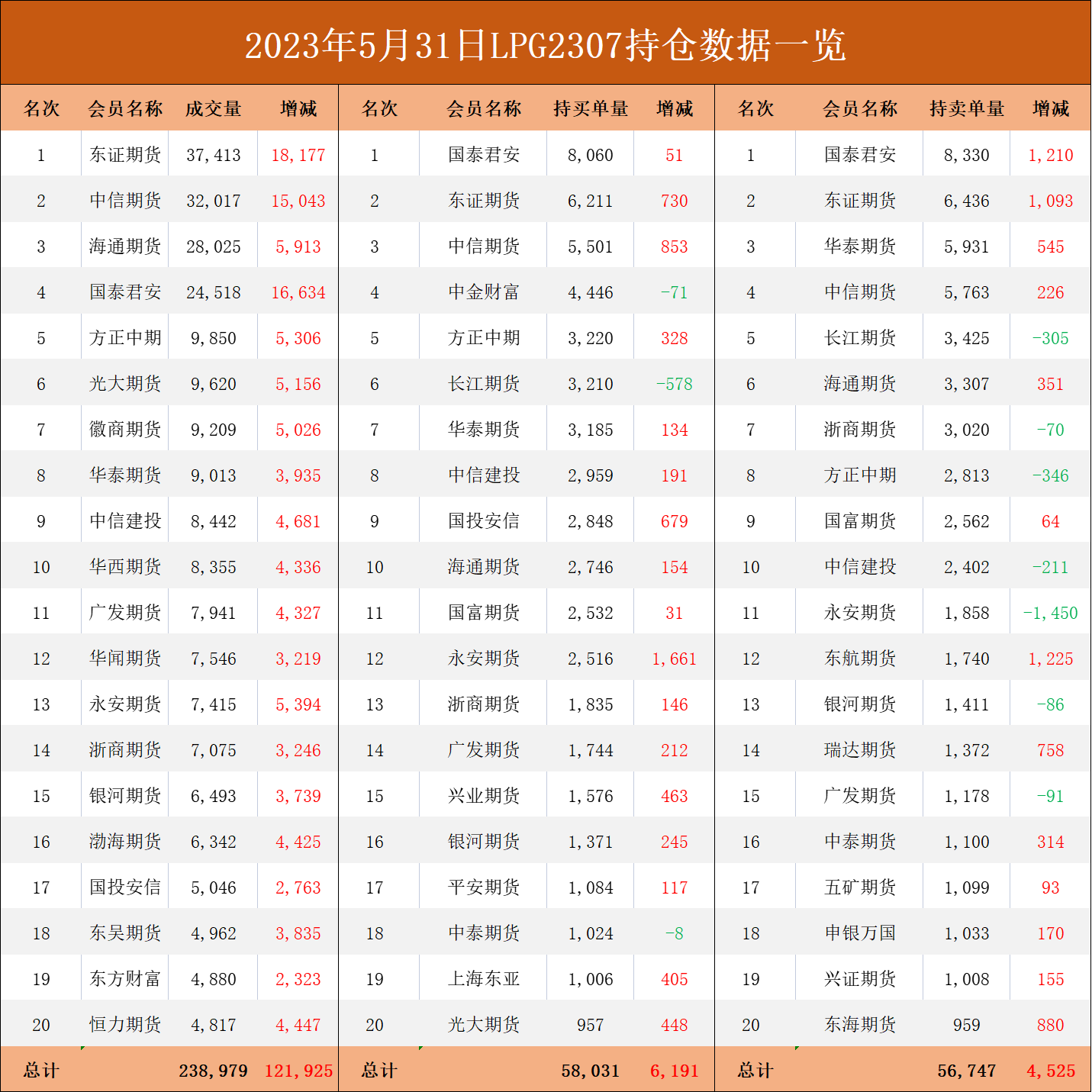The height and width of the screenshot is (1092, 1092).
Task: Select the 成交量 column header
Action: 213,108
